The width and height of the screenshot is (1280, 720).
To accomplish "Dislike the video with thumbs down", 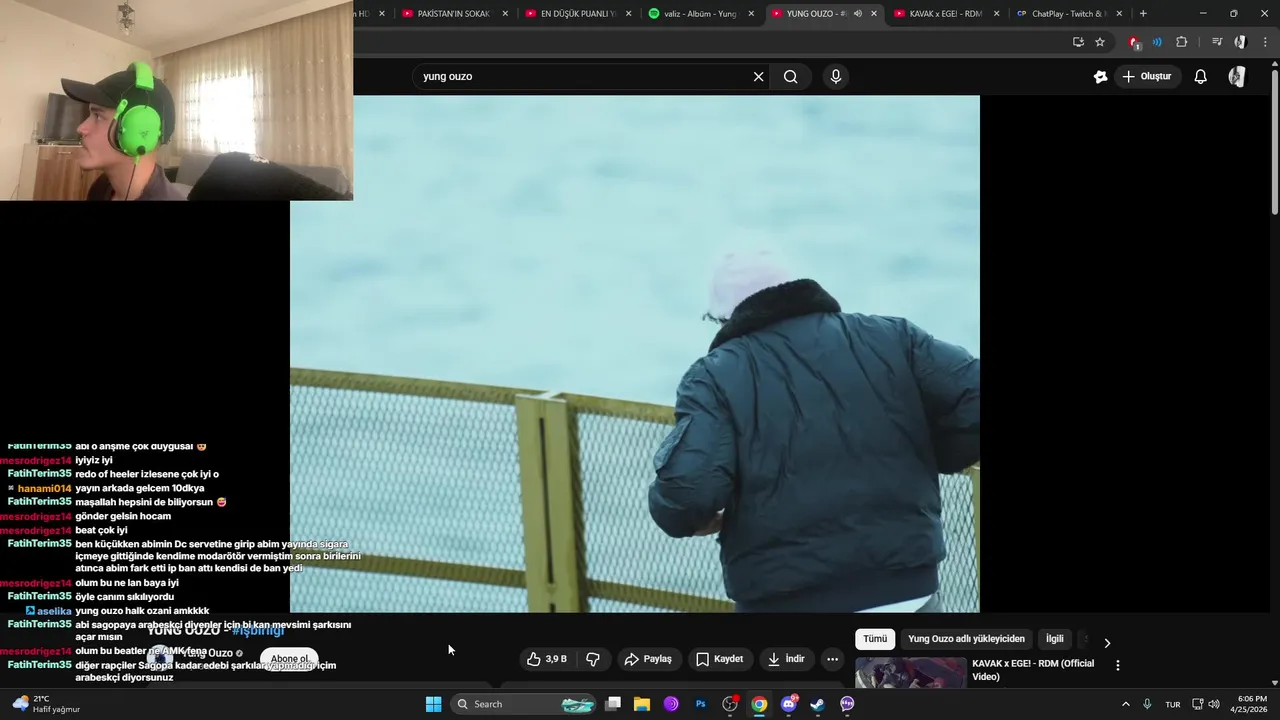I will [593, 659].
